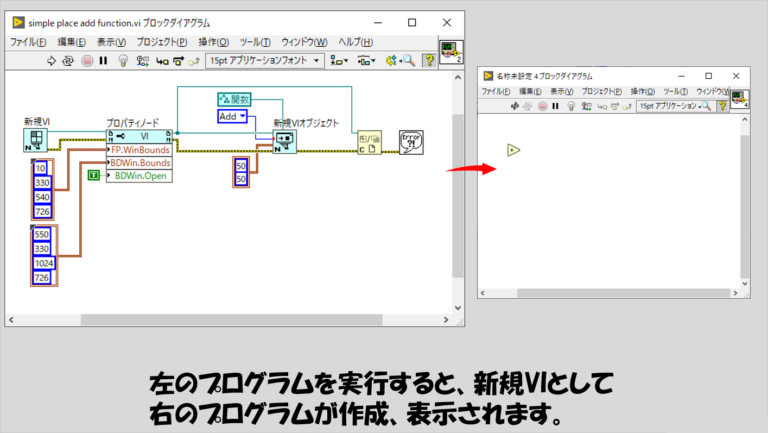This screenshot has width=768, height=433.
Task: Open ツール(T) menu in left window
Action: tap(255, 42)
